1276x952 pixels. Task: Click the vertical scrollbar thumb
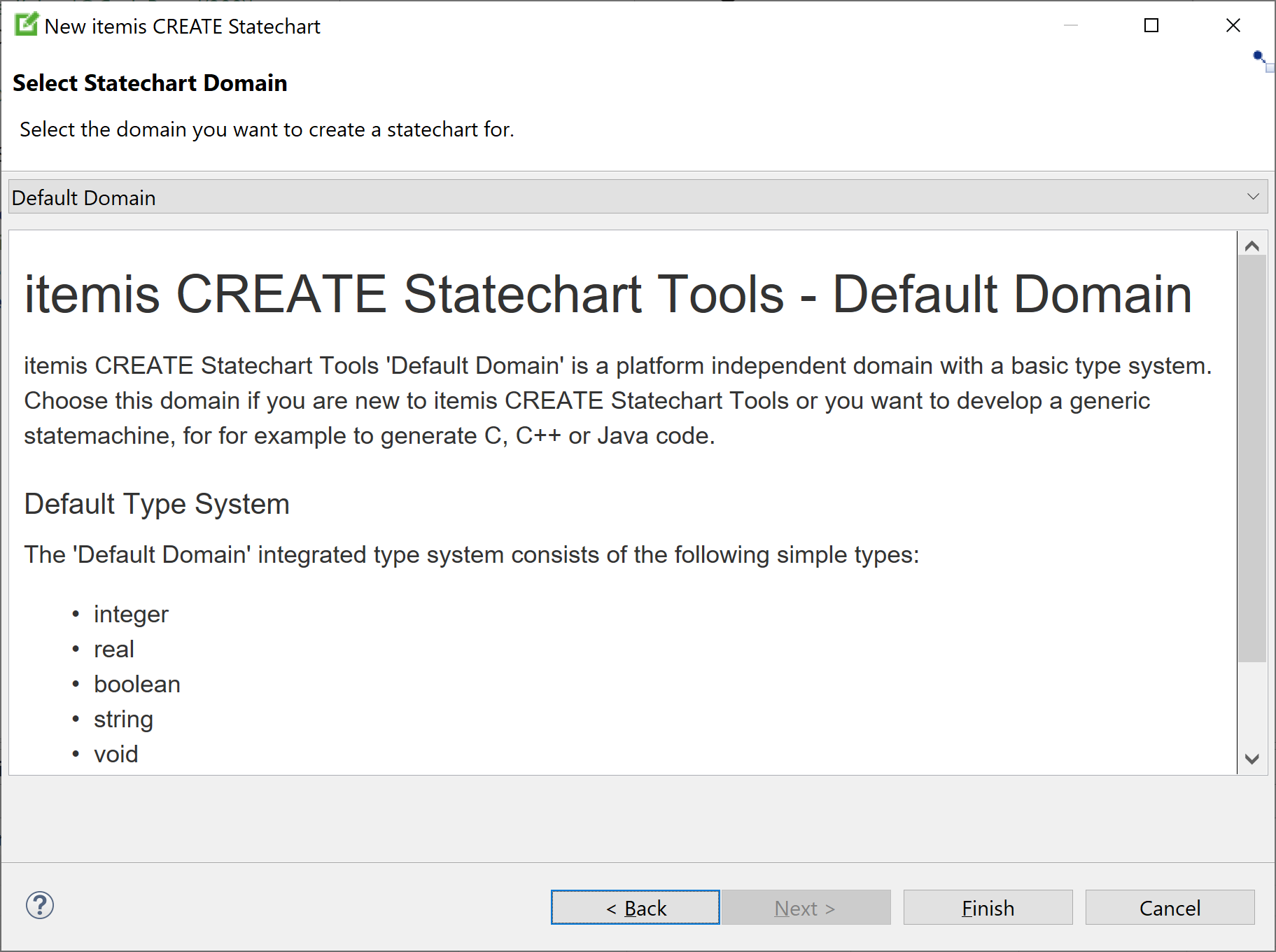tap(1252, 459)
